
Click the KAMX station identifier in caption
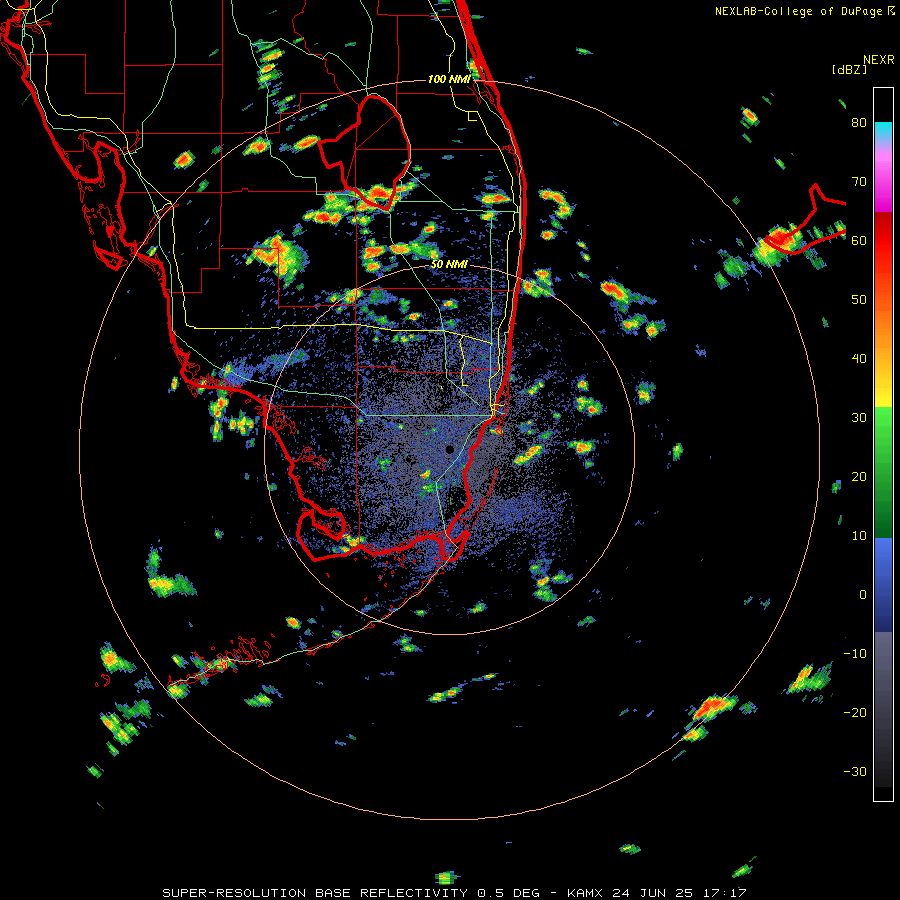(587, 893)
